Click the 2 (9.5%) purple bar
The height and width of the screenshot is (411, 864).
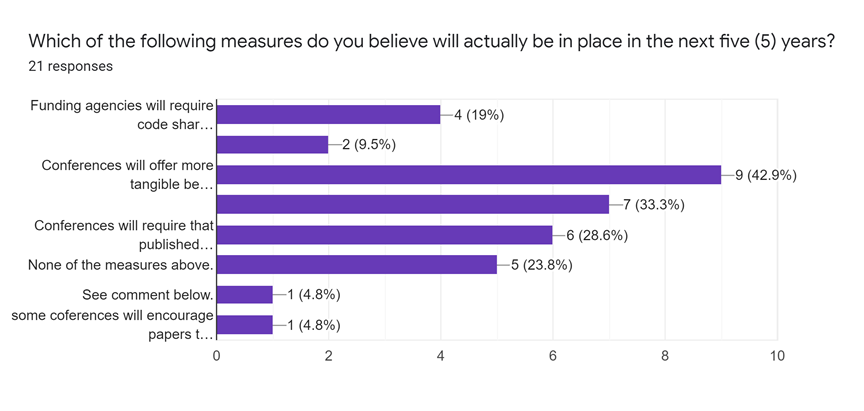[272, 145]
